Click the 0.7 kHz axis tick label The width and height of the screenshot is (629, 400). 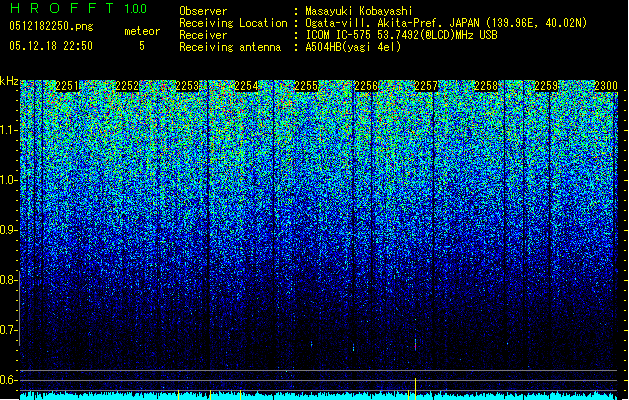point(9,330)
